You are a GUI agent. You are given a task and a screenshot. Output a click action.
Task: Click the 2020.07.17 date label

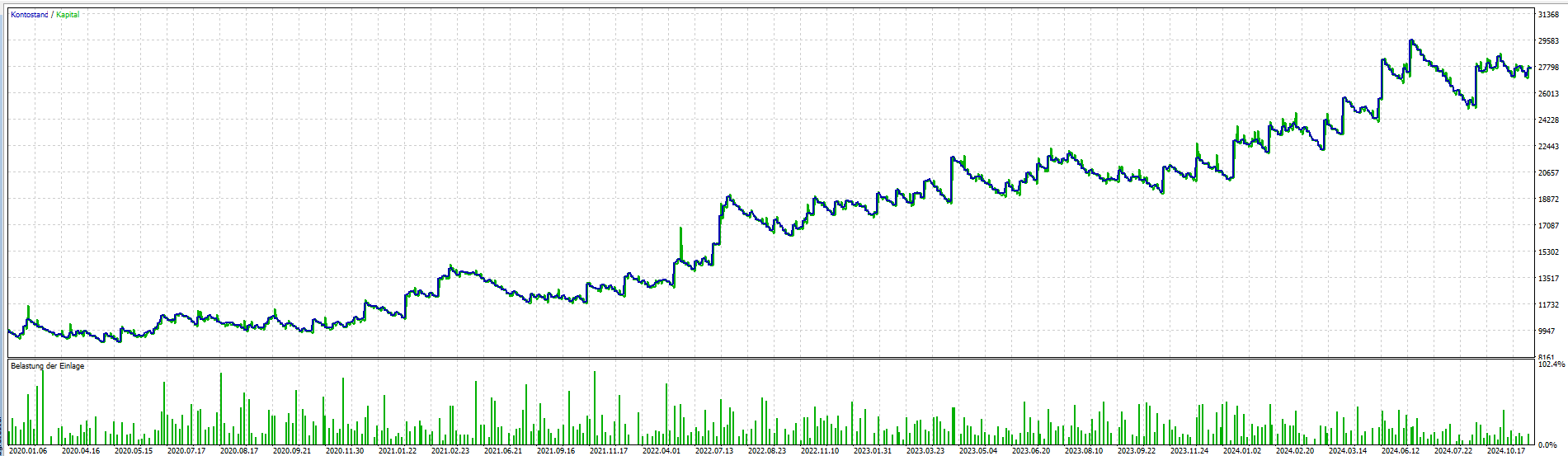point(186,451)
